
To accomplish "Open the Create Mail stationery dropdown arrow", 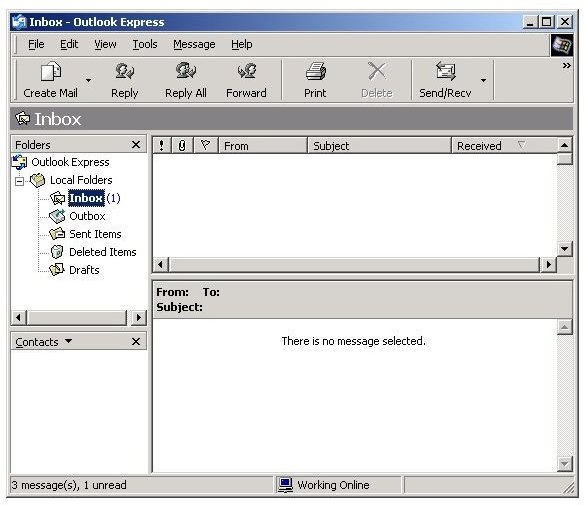I will pyautogui.click(x=88, y=80).
